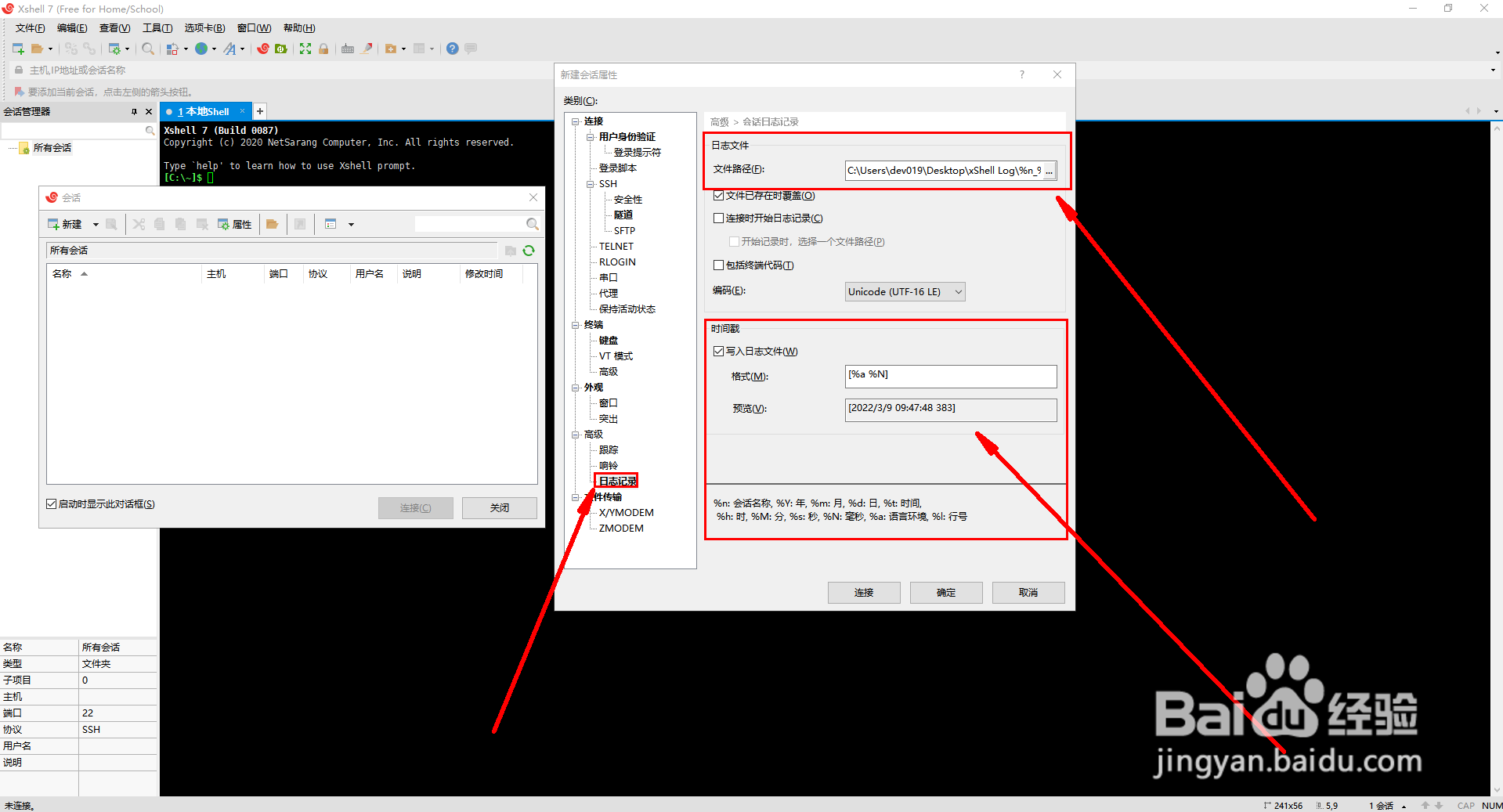The width and height of the screenshot is (1503, 812).
Task: Add a new tab with plus button
Action: pyautogui.click(x=260, y=111)
